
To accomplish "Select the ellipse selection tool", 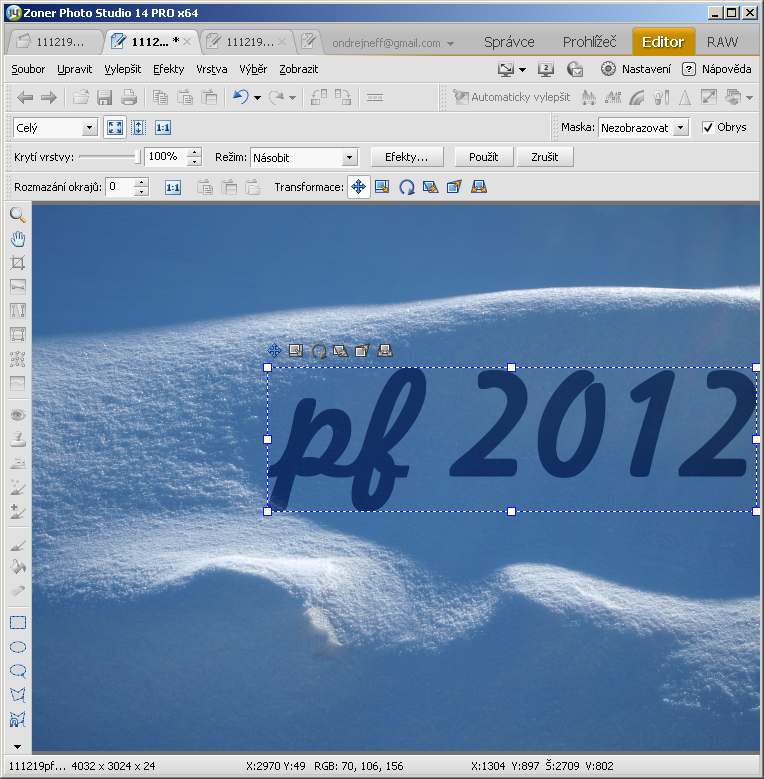I will tap(17, 647).
